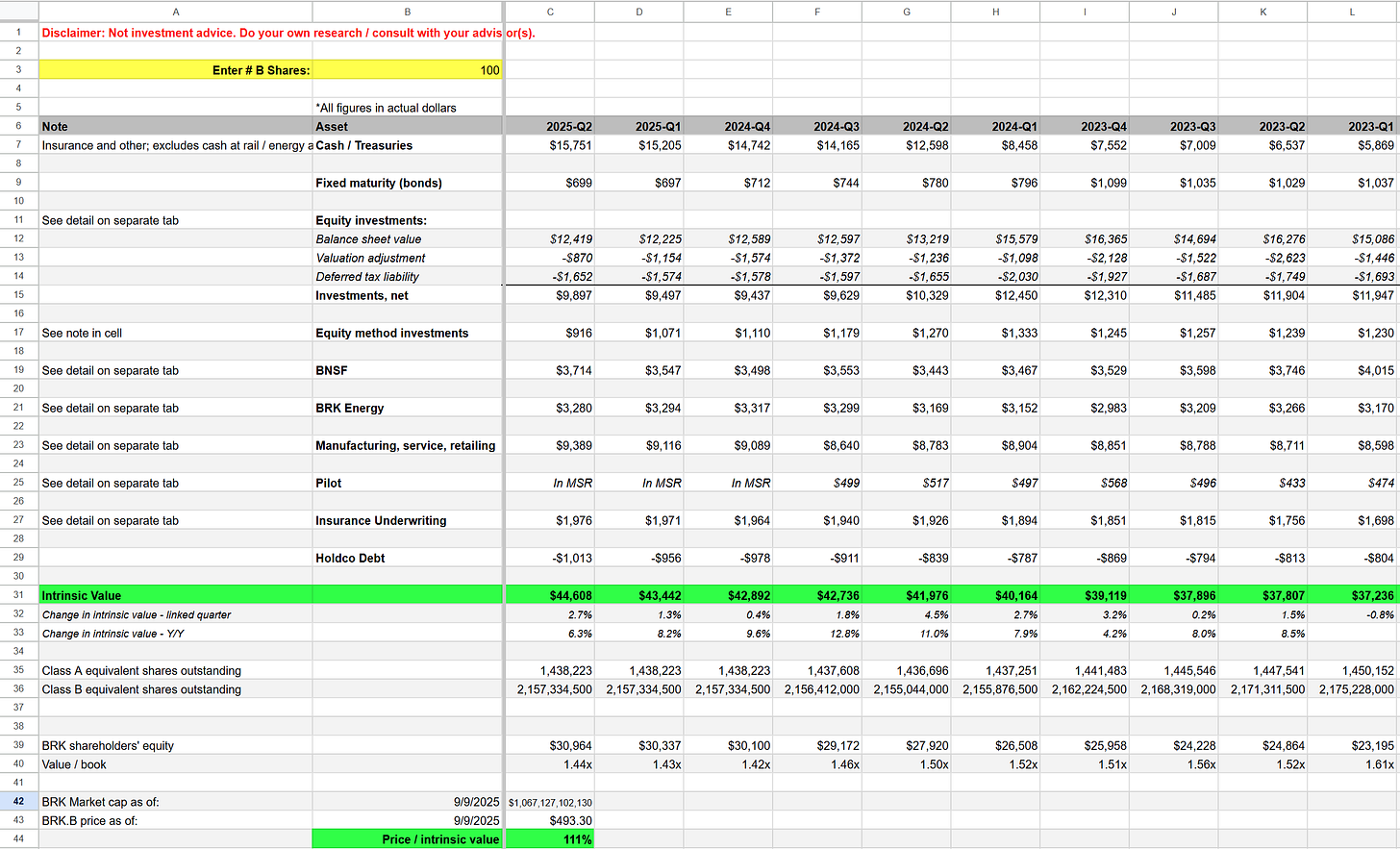Click the Cash / Treasuries value $15,751
1400x849 pixels.
[x=570, y=145]
